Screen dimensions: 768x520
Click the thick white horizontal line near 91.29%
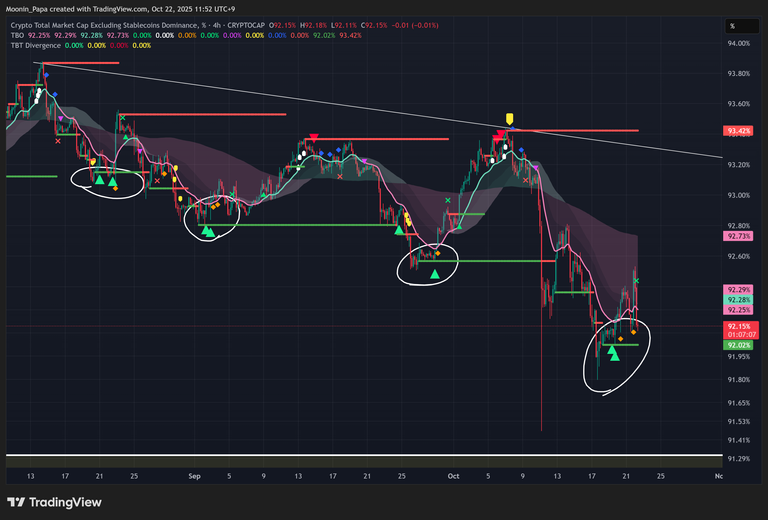(x=360, y=457)
